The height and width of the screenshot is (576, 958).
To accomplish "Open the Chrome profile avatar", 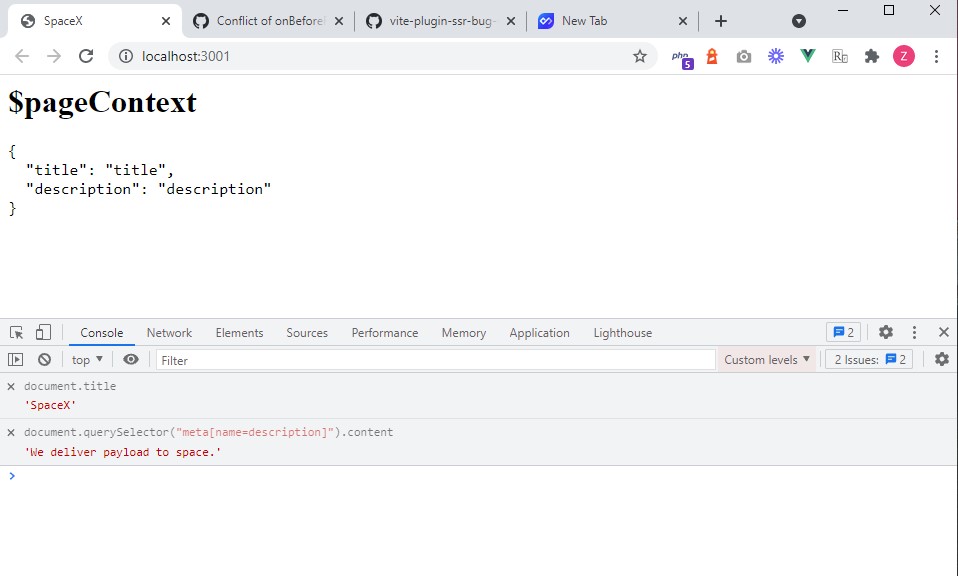I will click(x=904, y=56).
